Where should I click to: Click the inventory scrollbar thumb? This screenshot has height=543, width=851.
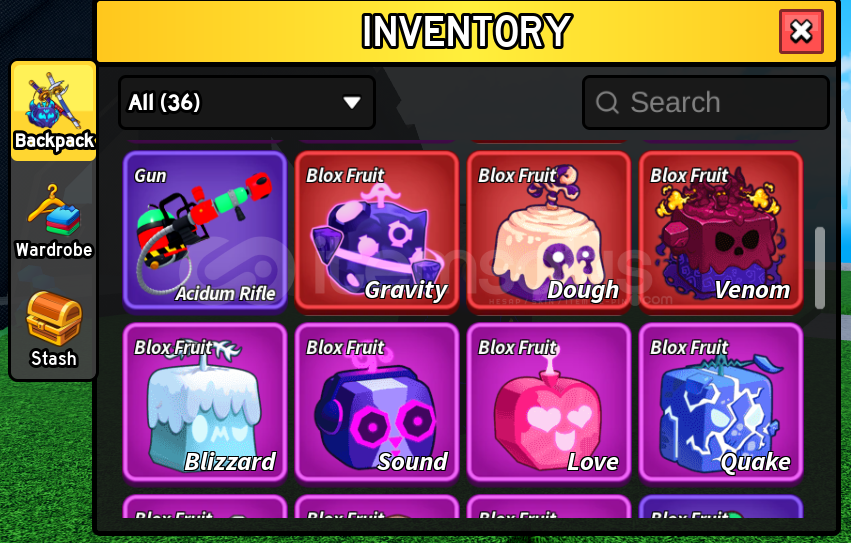(820, 268)
